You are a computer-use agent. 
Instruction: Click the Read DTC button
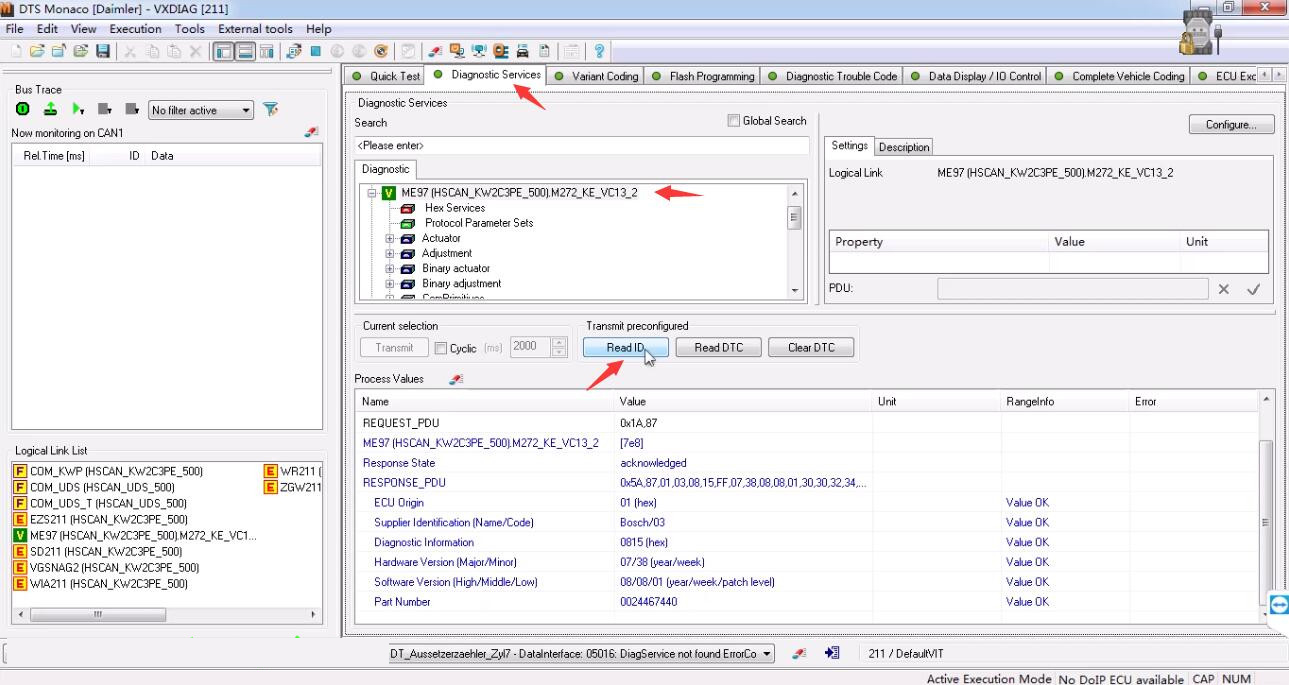pyautogui.click(x=718, y=348)
